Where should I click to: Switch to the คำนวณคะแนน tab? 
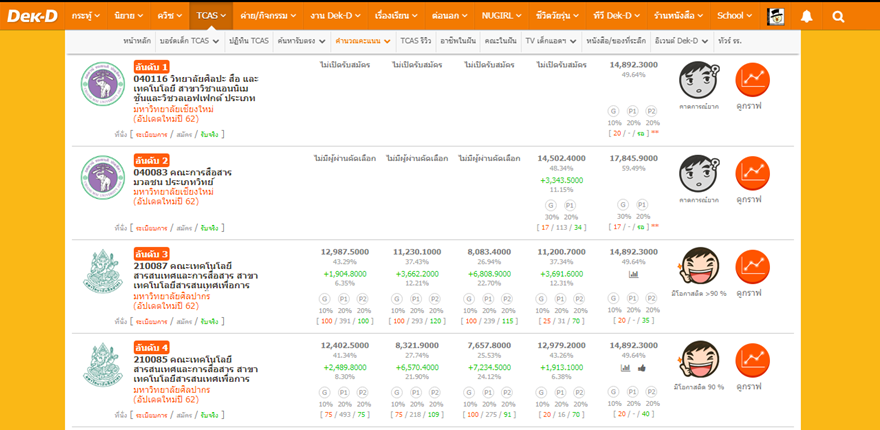click(x=362, y=41)
